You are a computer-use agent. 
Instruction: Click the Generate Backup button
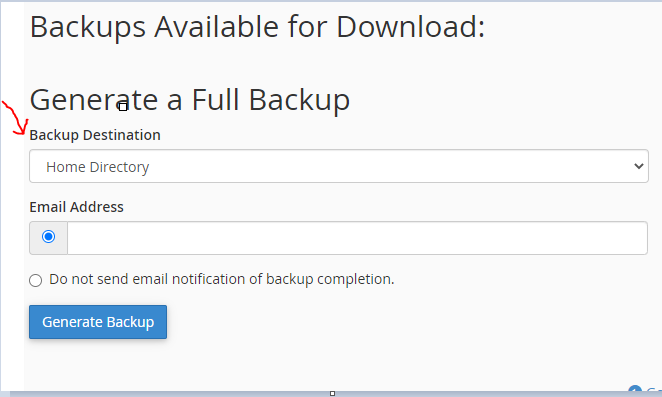(x=98, y=322)
